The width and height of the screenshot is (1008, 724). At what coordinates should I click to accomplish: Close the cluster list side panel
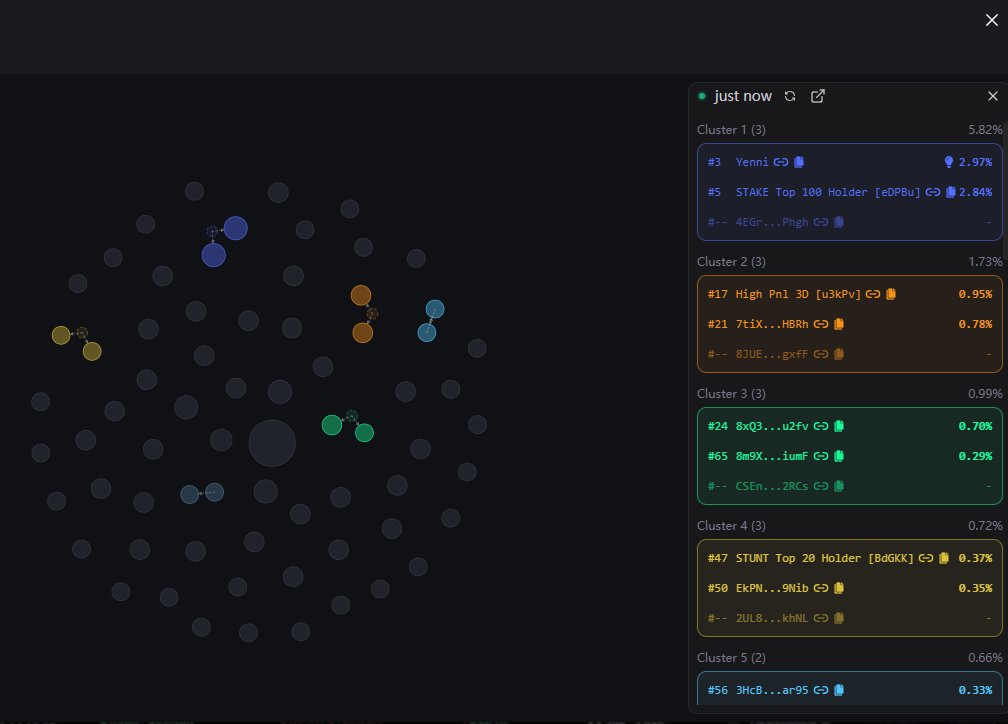click(x=993, y=96)
